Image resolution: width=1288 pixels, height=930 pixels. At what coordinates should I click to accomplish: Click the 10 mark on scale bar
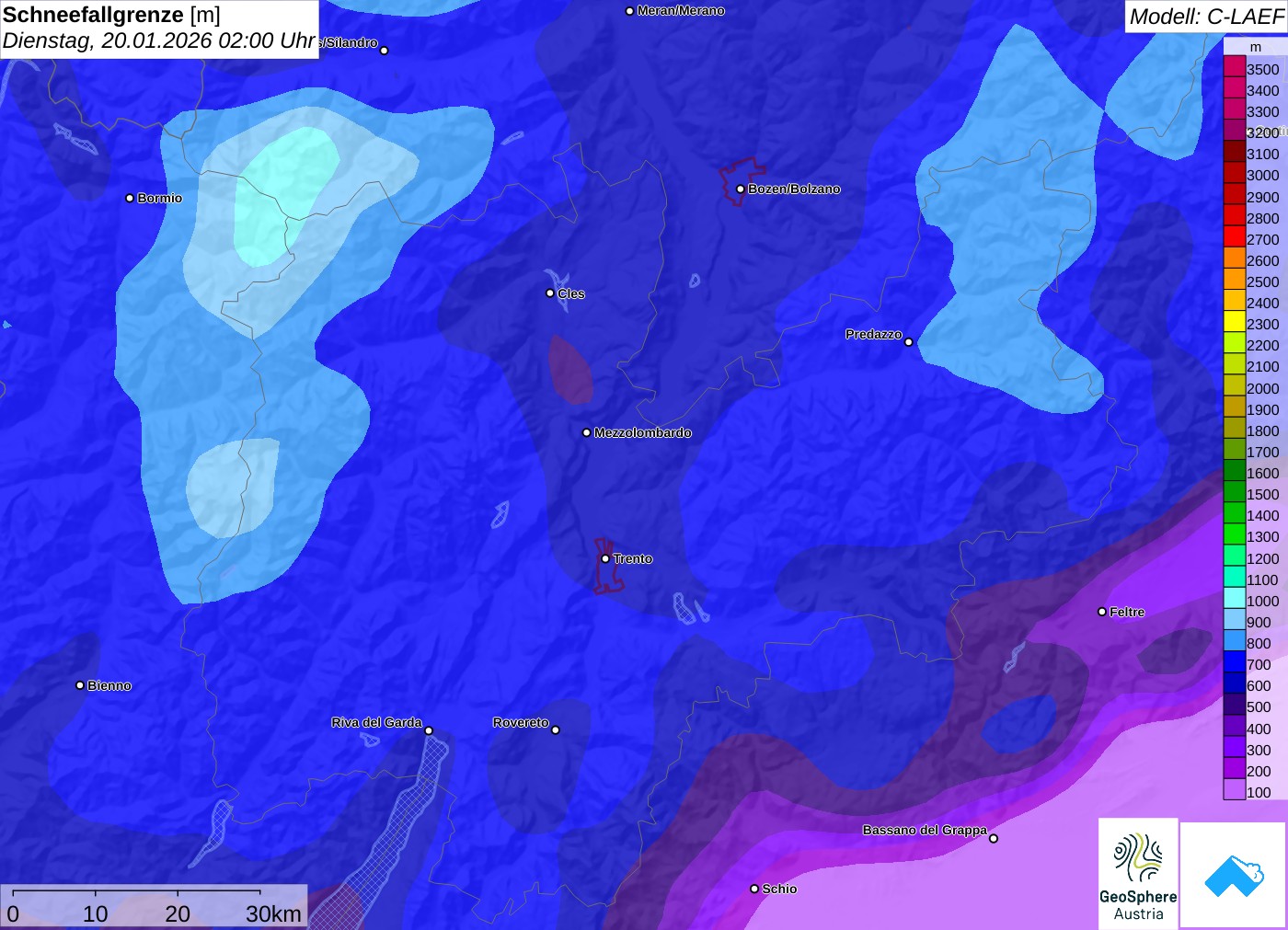click(96, 913)
